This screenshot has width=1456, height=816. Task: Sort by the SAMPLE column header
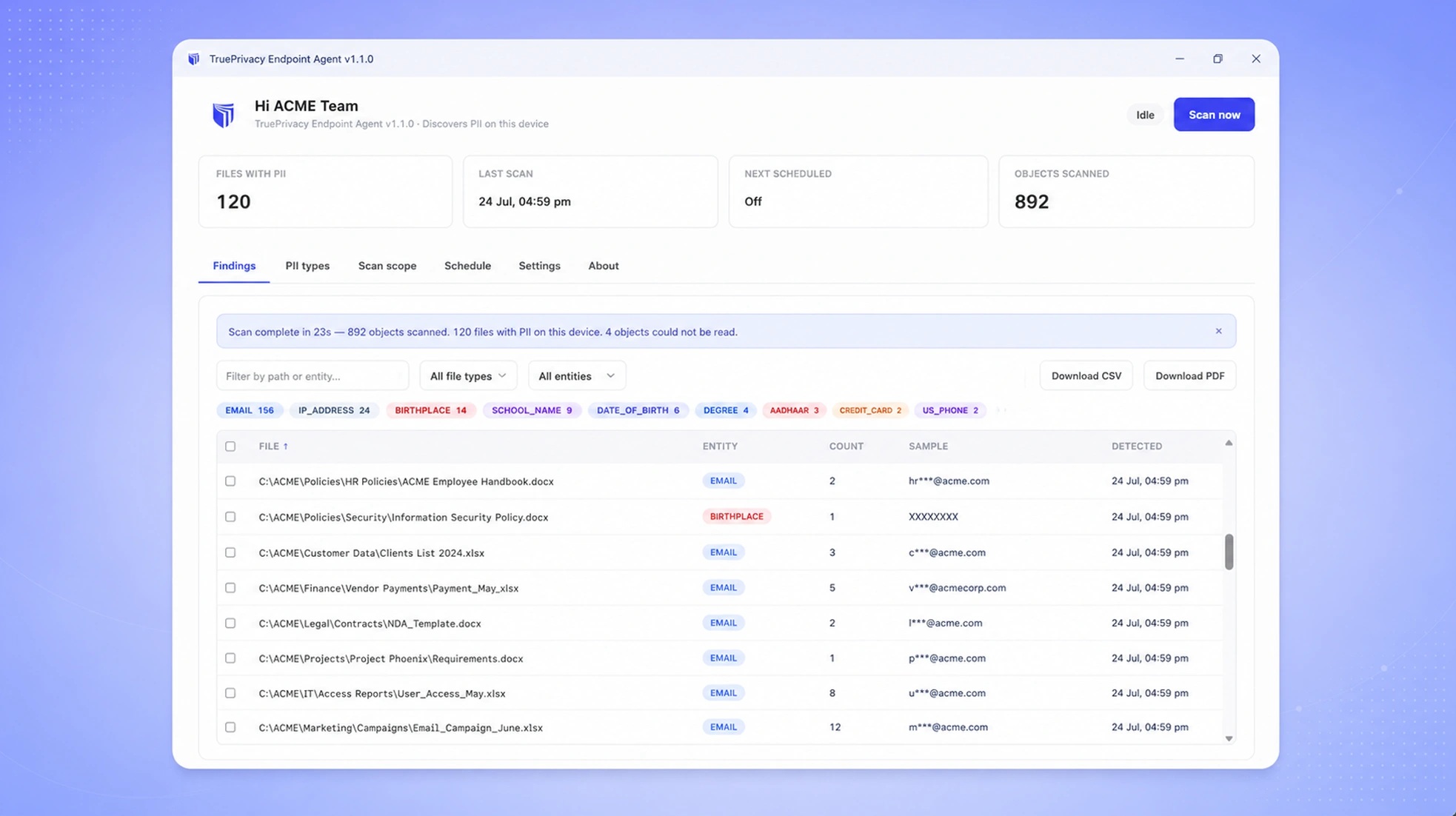[x=928, y=447]
